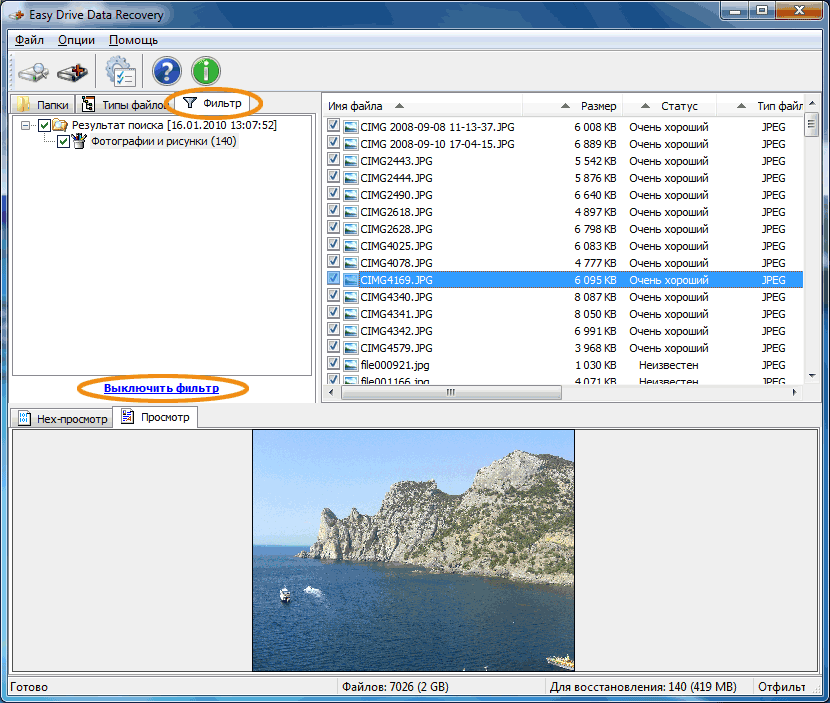
Task: Select the file name CIMG4579.JPG
Action: pyautogui.click(x=396, y=348)
